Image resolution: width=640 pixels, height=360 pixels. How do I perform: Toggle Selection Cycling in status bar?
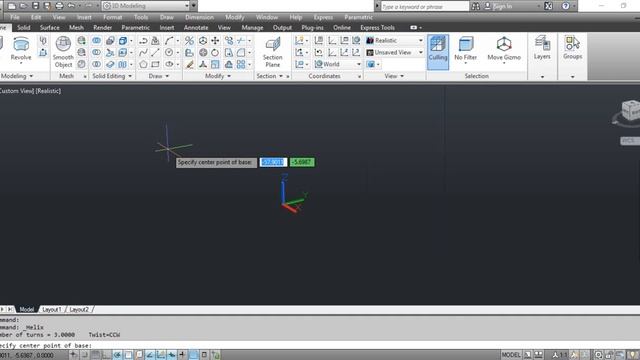(x=215, y=355)
